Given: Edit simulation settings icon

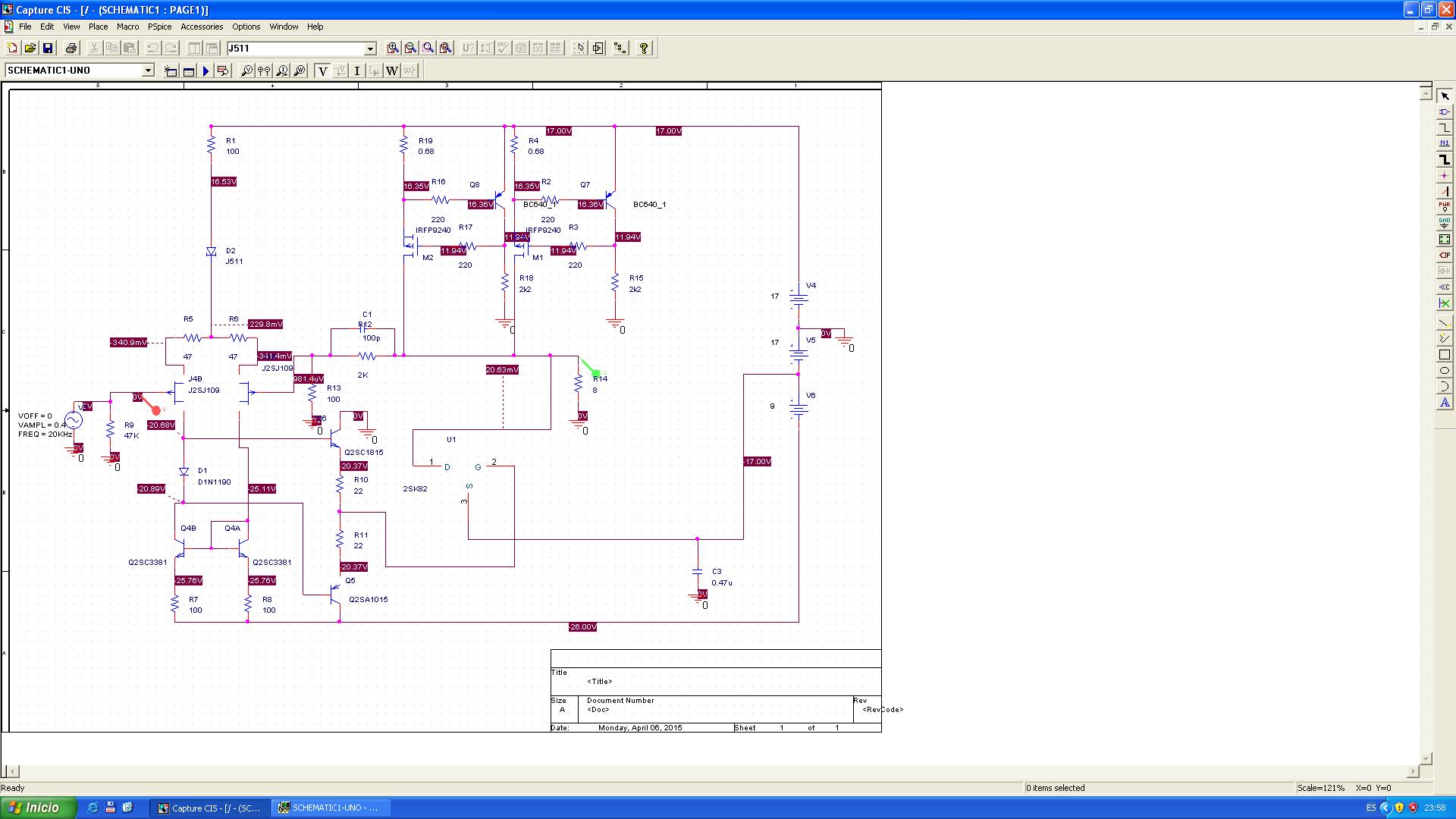Looking at the screenshot, I should point(188,71).
